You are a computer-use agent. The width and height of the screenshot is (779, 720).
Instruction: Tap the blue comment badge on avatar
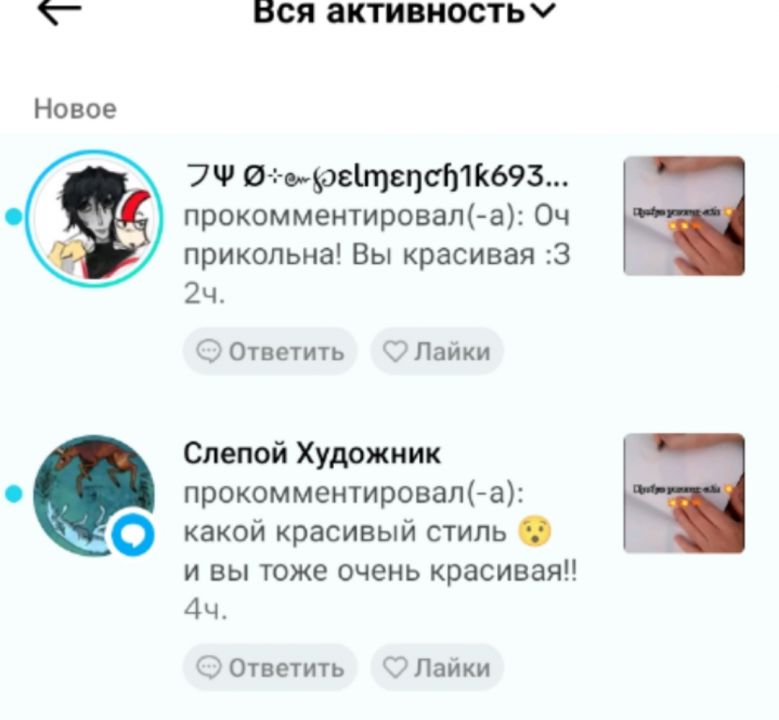[x=133, y=535]
